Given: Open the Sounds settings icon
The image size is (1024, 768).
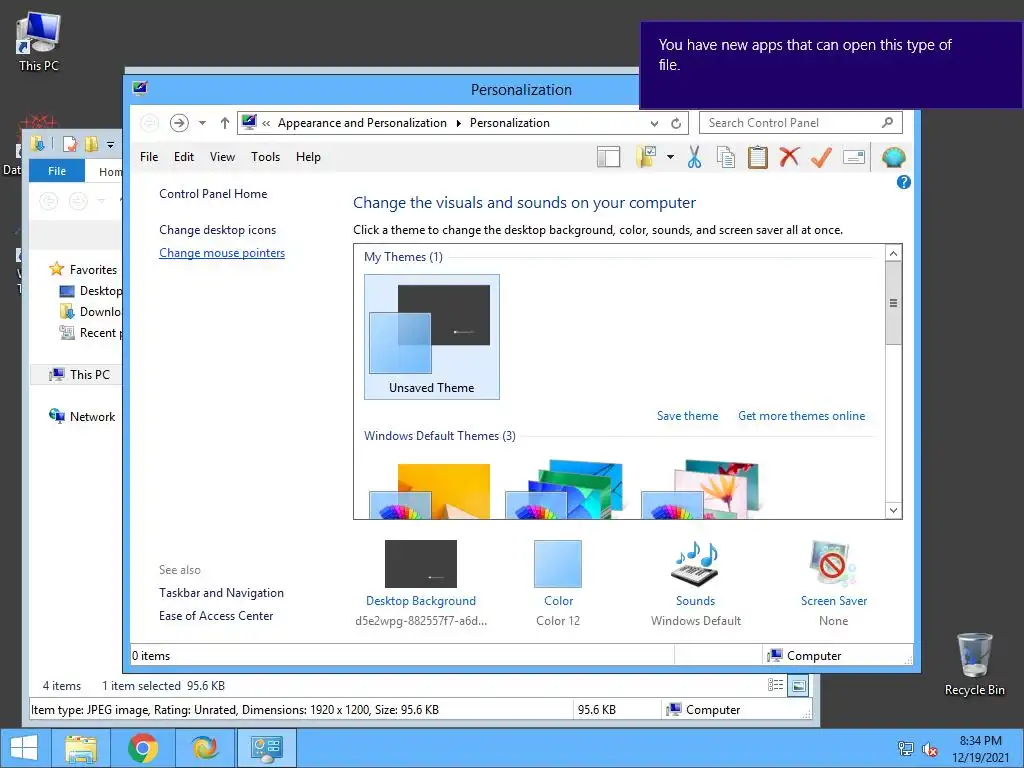Looking at the screenshot, I should click(695, 564).
